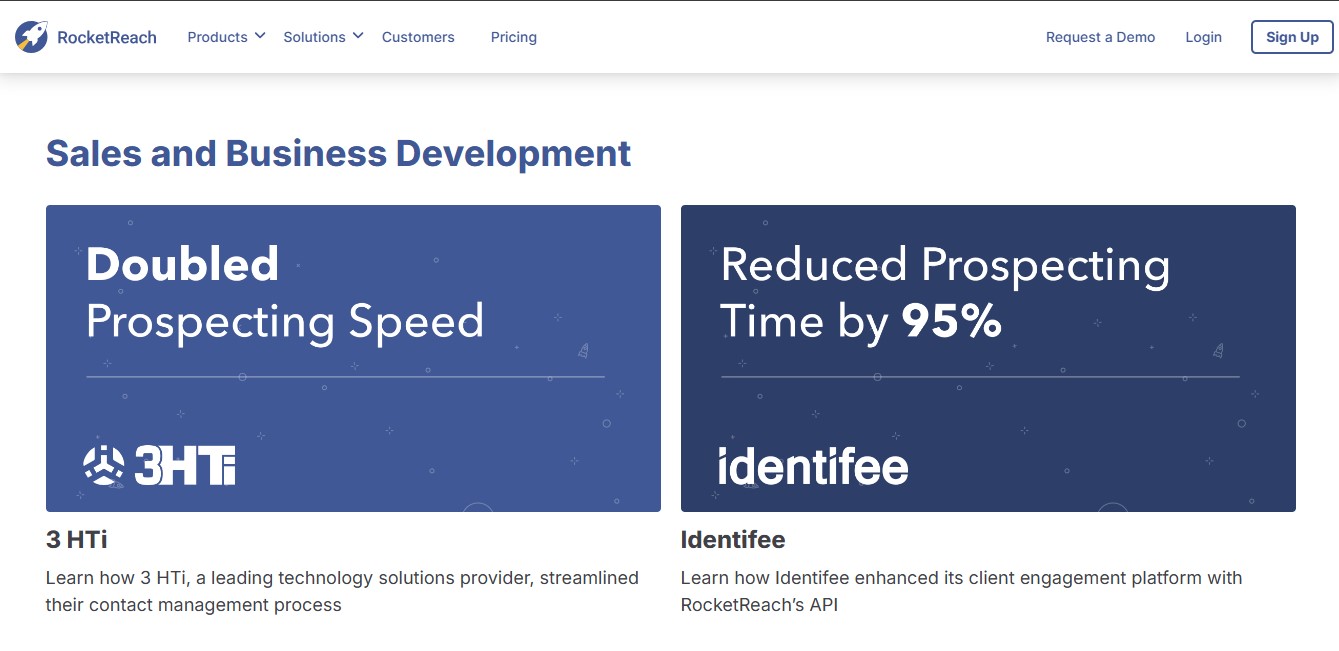The width and height of the screenshot is (1339, 651).
Task: Expand the Products dropdown chevron
Action: [x=260, y=36]
